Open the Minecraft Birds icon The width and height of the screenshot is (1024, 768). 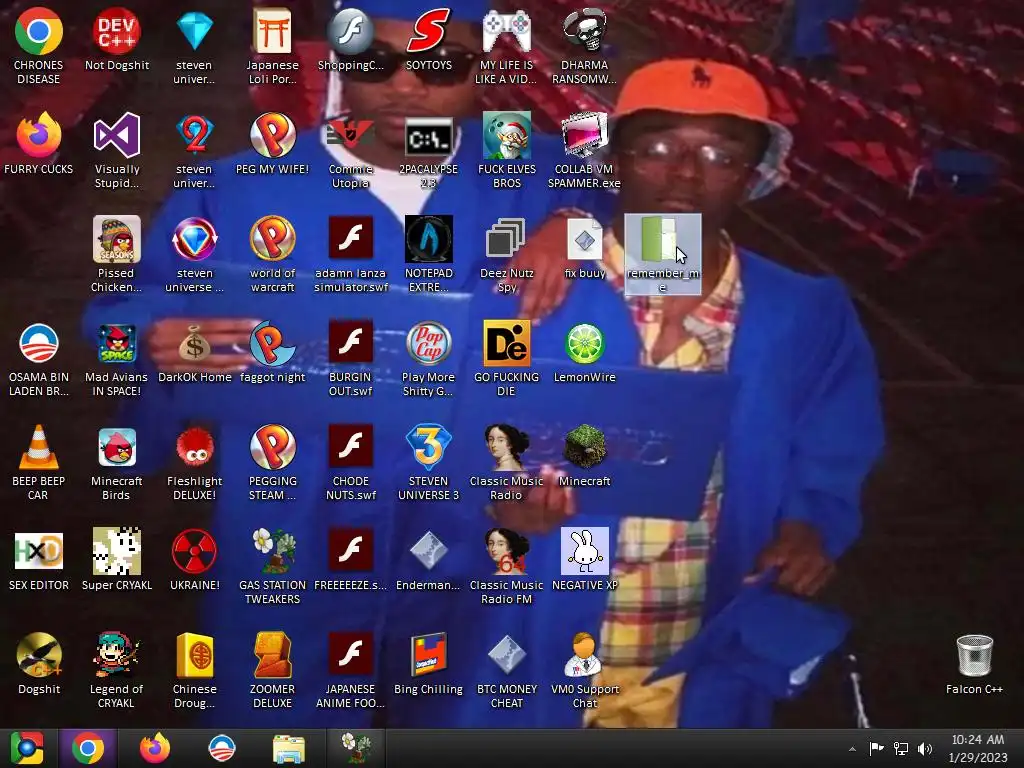(116, 447)
